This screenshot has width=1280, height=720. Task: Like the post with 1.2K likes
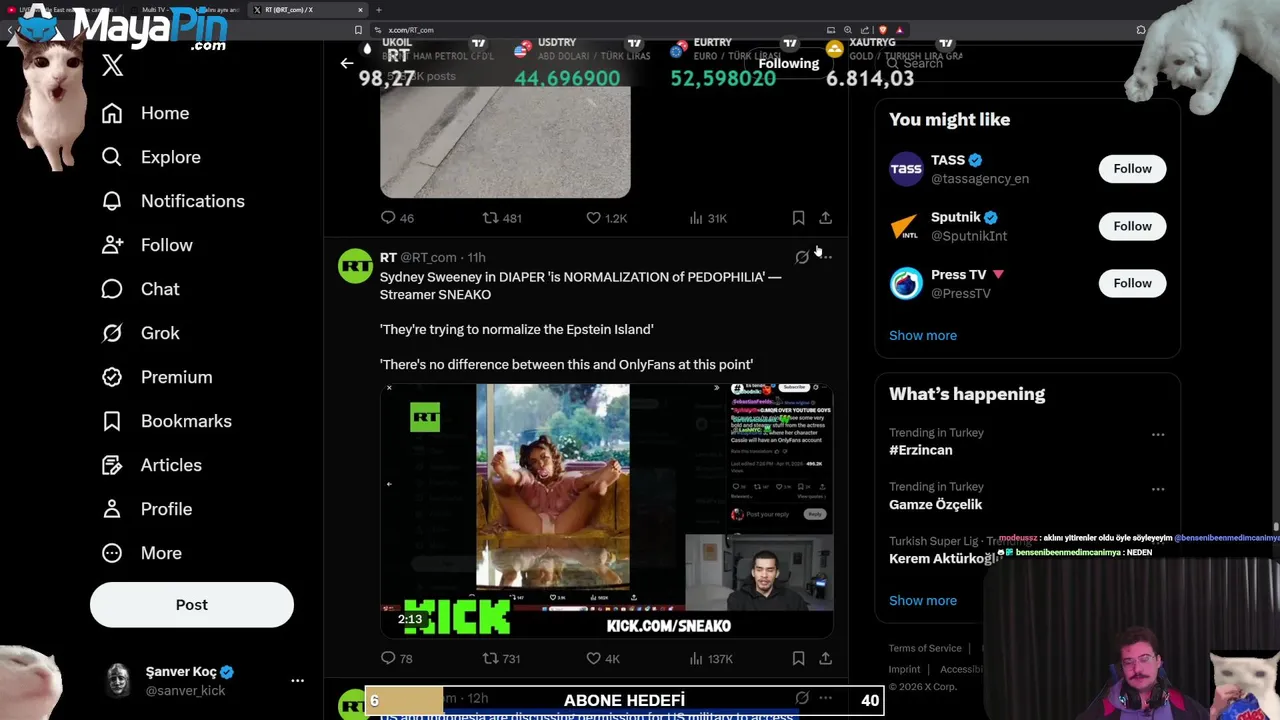click(606, 218)
